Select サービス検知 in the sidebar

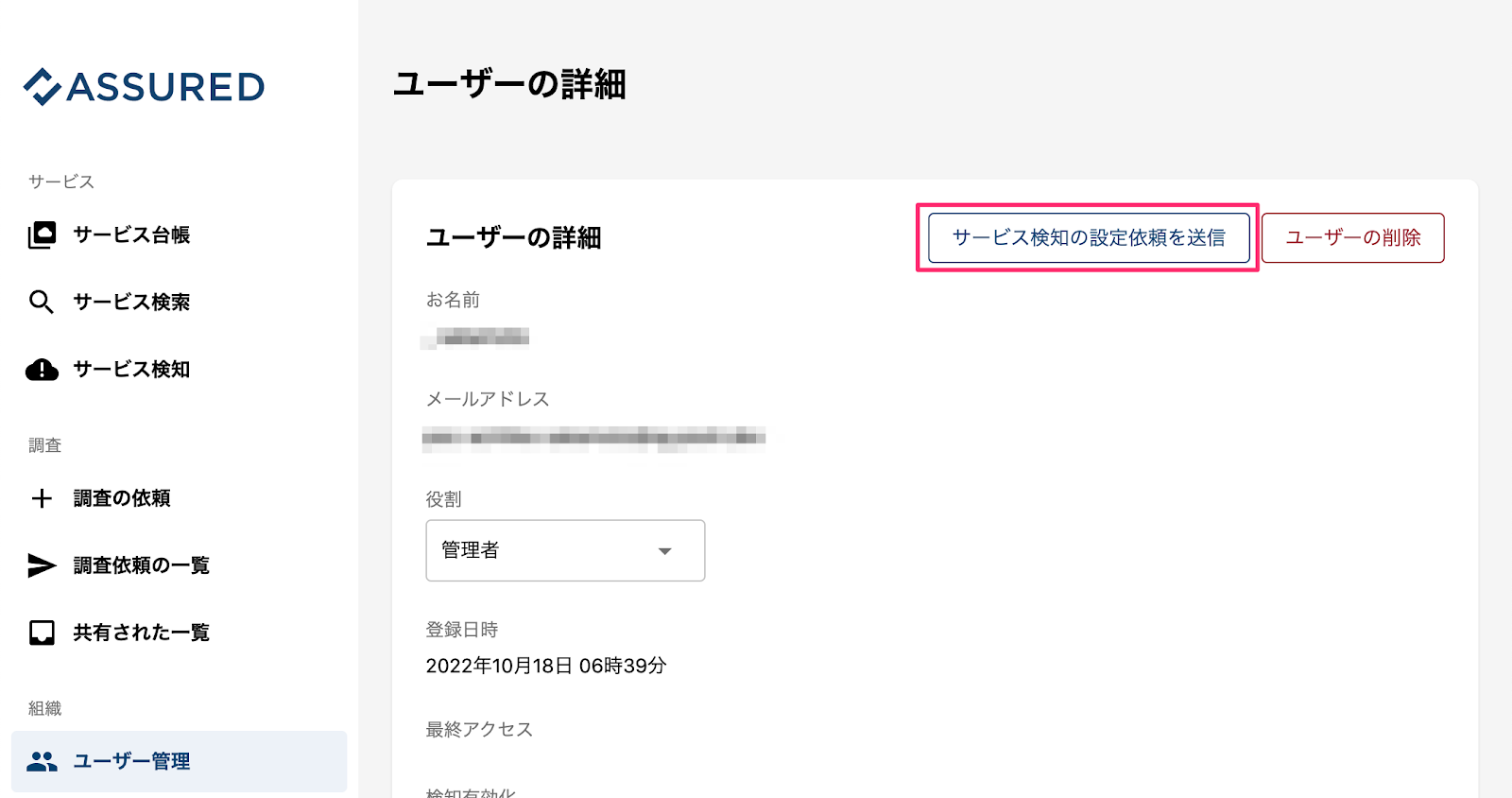(x=131, y=370)
